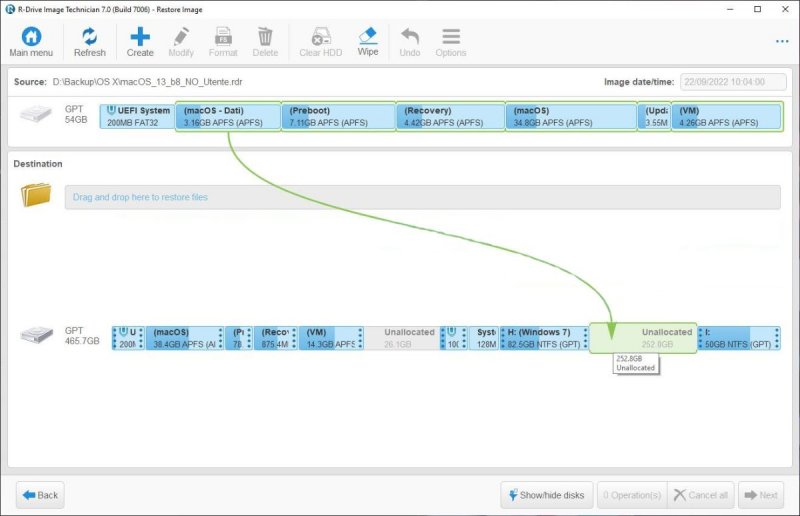Click the Refresh toolbar icon
The width and height of the screenshot is (800, 516).
[x=89, y=37]
